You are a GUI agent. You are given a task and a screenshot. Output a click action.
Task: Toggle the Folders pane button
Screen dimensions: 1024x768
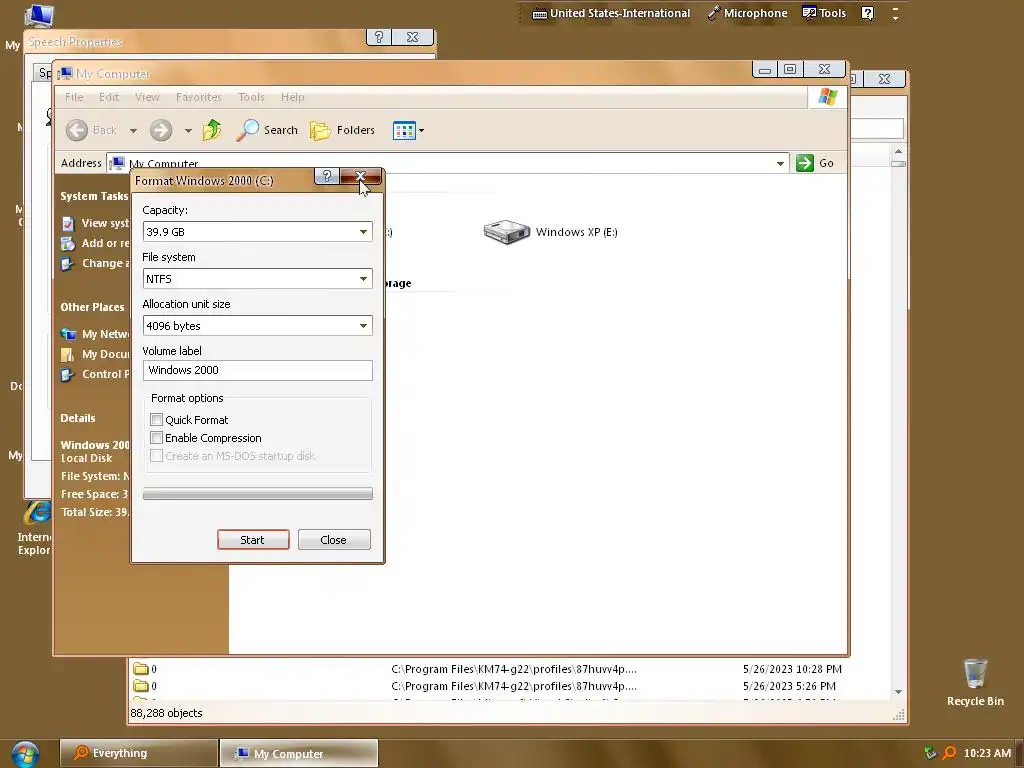[342, 130]
